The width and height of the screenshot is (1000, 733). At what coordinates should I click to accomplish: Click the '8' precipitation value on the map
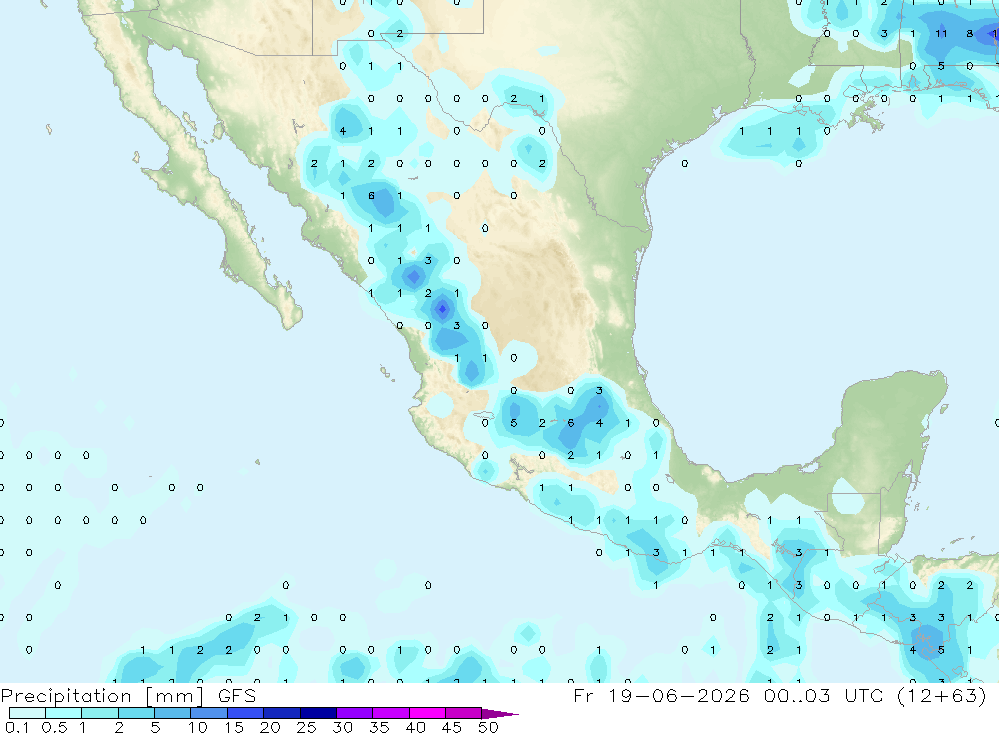pos(969,34)
